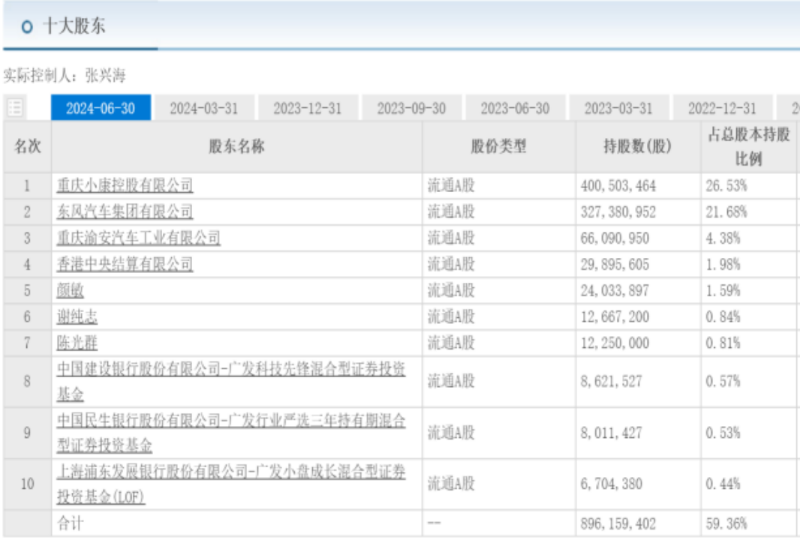Select share count 66,090,950
The image size is (800, 540).
pyautogui.click(x=615, y=238)
